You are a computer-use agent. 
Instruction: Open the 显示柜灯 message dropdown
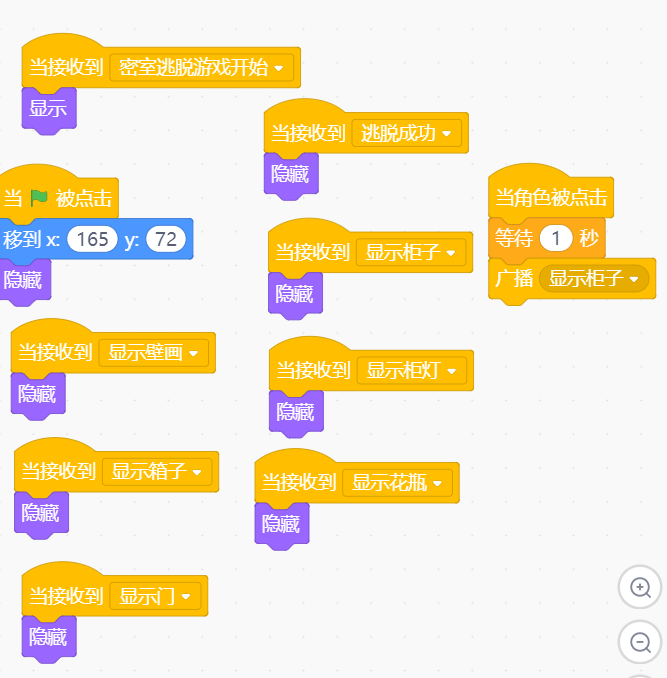(412, 371)
